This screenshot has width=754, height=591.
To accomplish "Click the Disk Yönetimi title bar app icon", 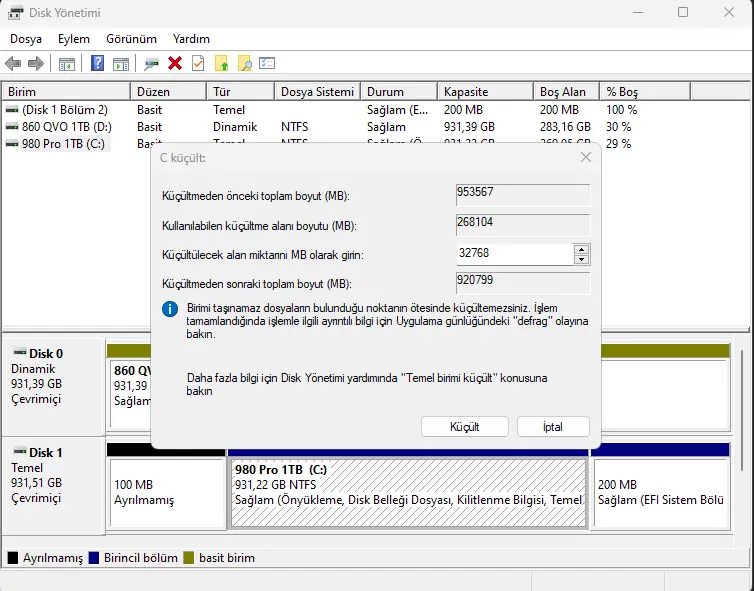I will coord(15,13).
